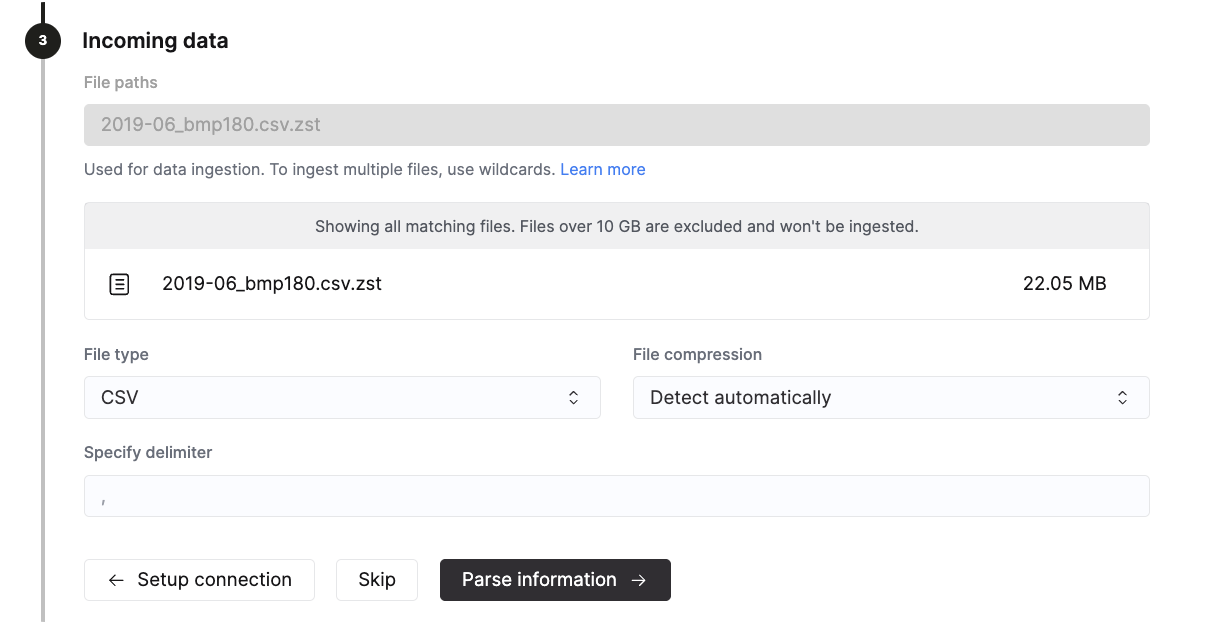Viewport: 1214px width, 624px height.
Task: Click the 22.05 MB size label
Action: [1067, 284]
